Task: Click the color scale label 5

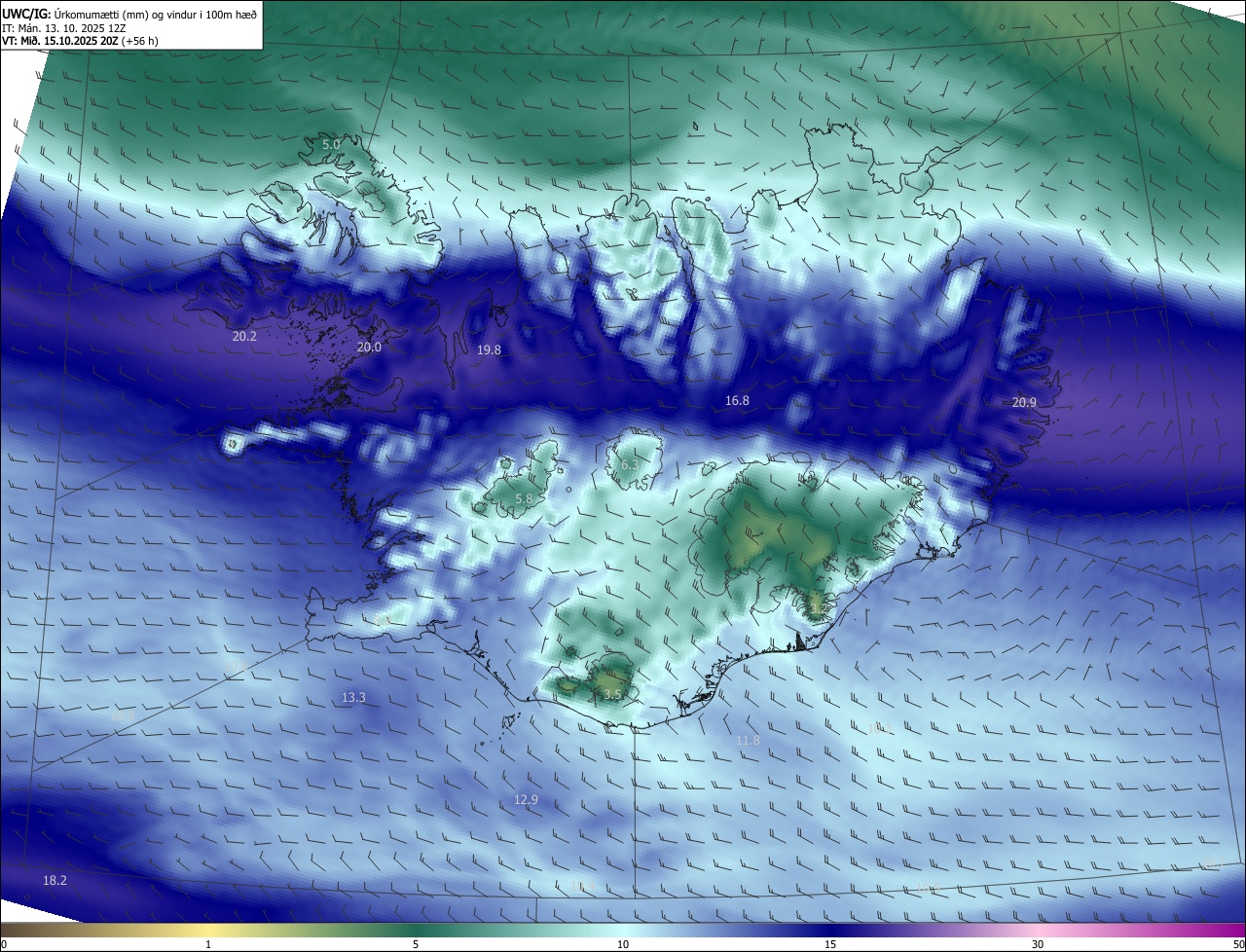Action: coord(416,944)
